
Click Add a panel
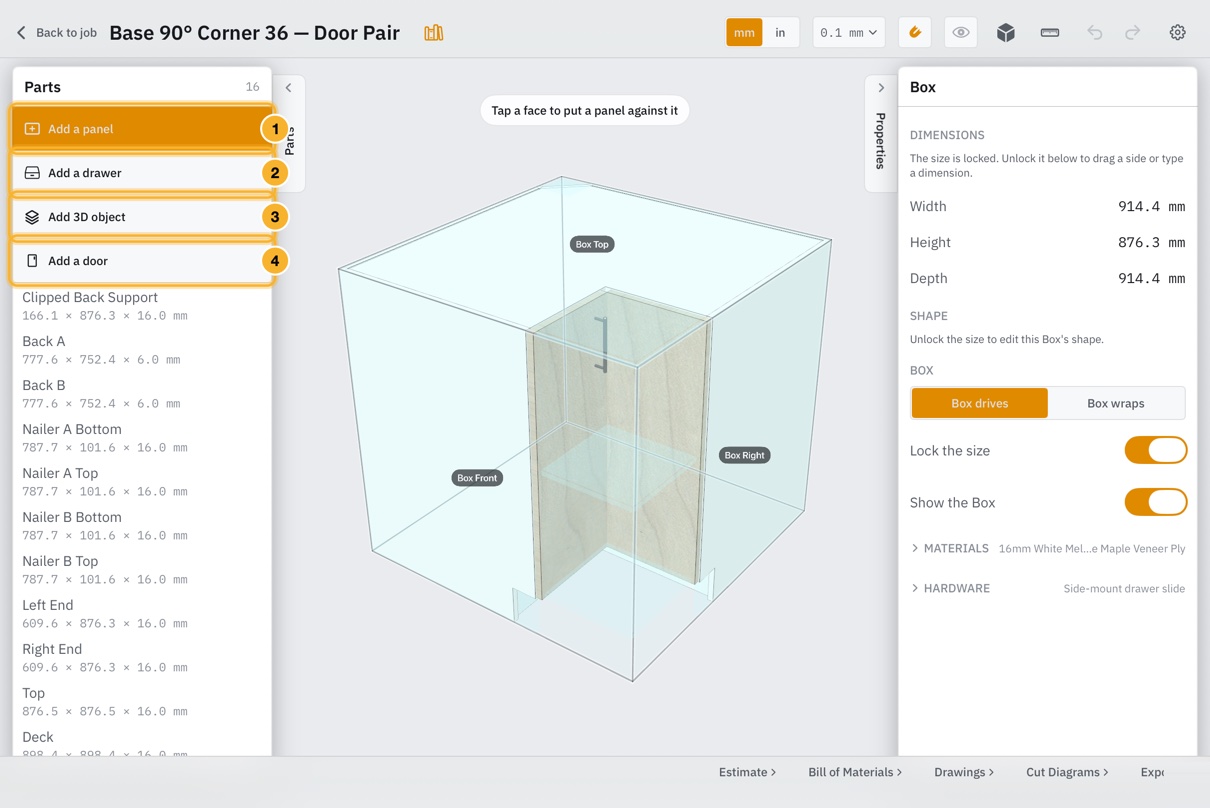tap(142, 129)
